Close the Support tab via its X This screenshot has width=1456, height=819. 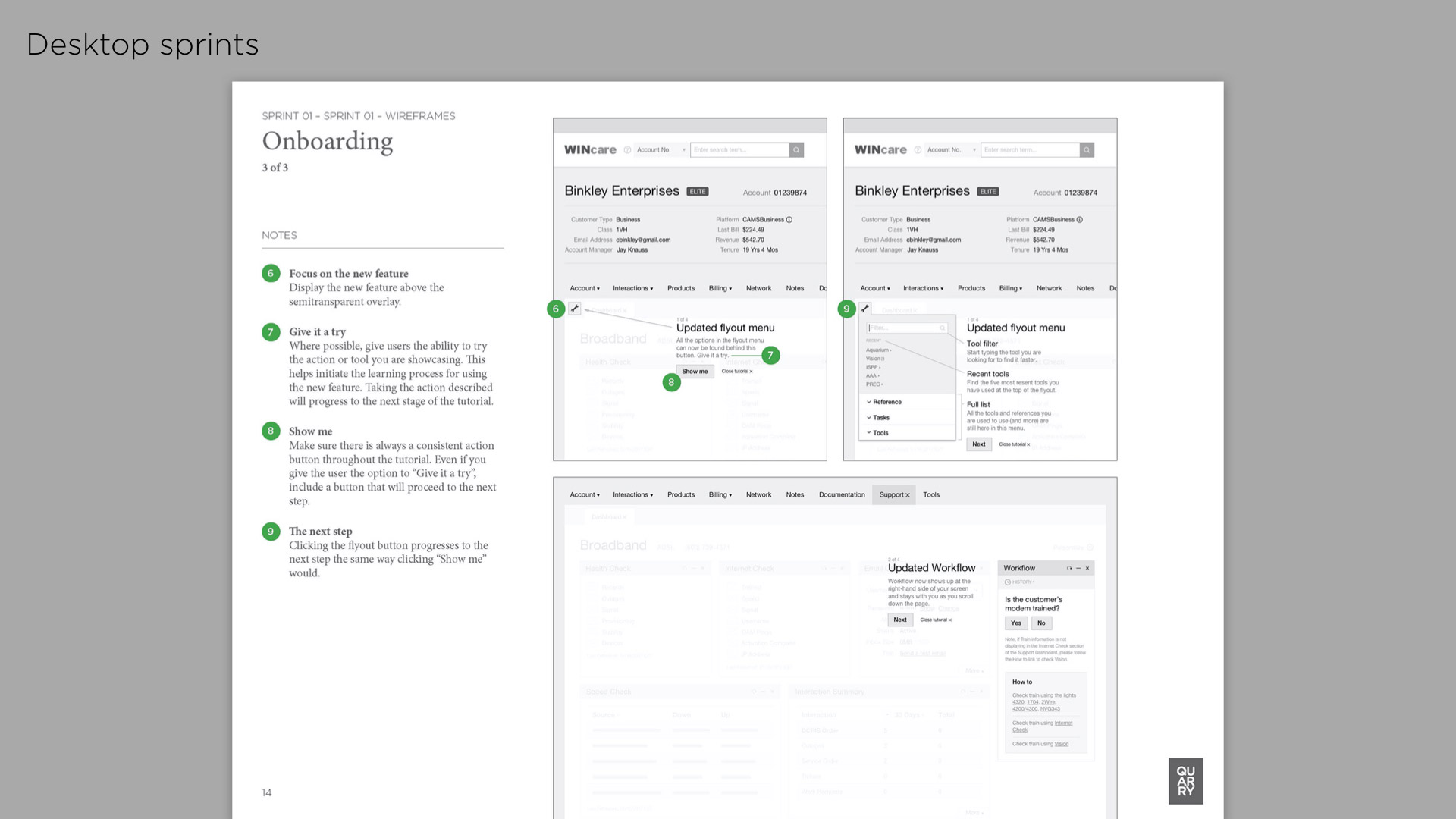(x=908, y=495)
